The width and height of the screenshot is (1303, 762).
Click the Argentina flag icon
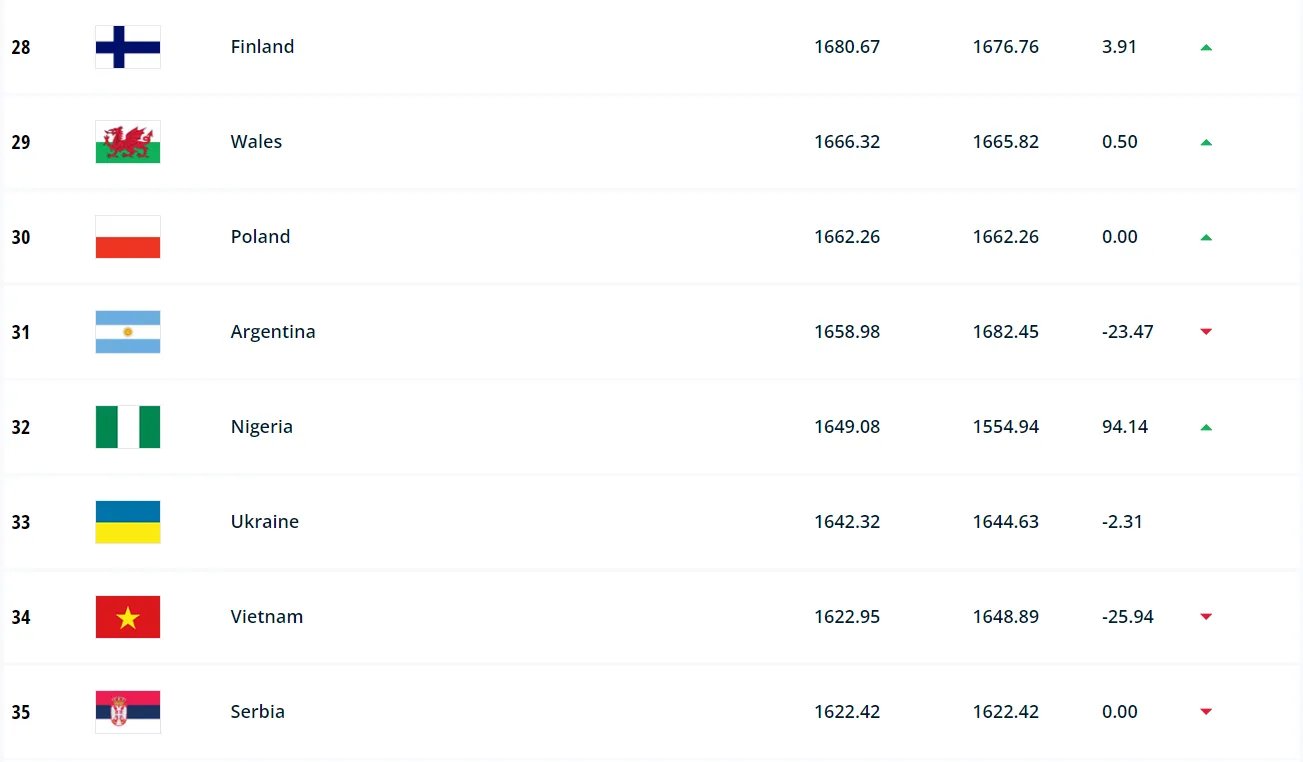[x=128, y=332]
